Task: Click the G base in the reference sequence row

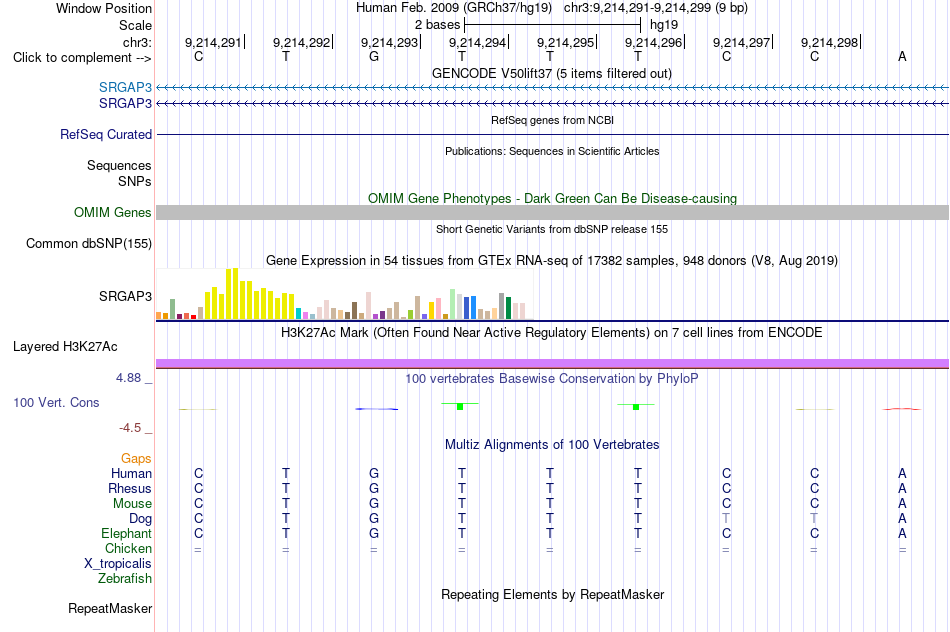Action: pyautogui.click(x=374, y=57)
